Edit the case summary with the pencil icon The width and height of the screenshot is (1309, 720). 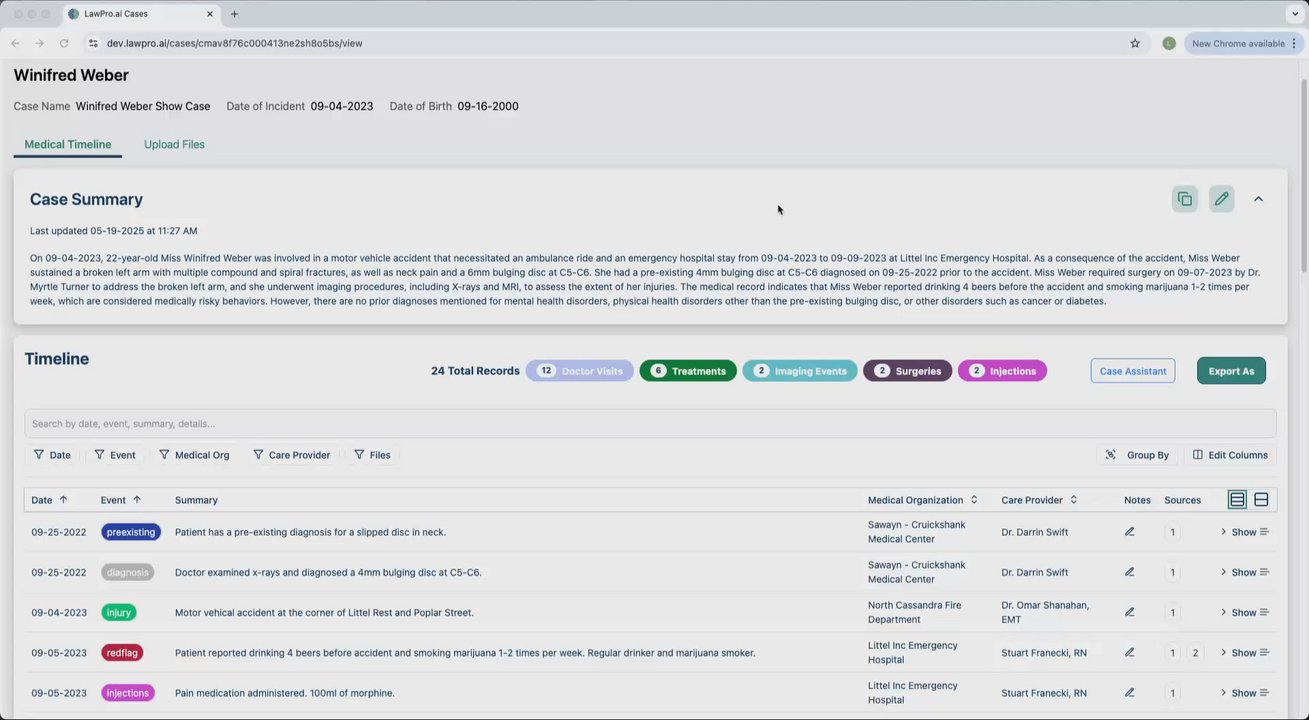coord(1221,199)
